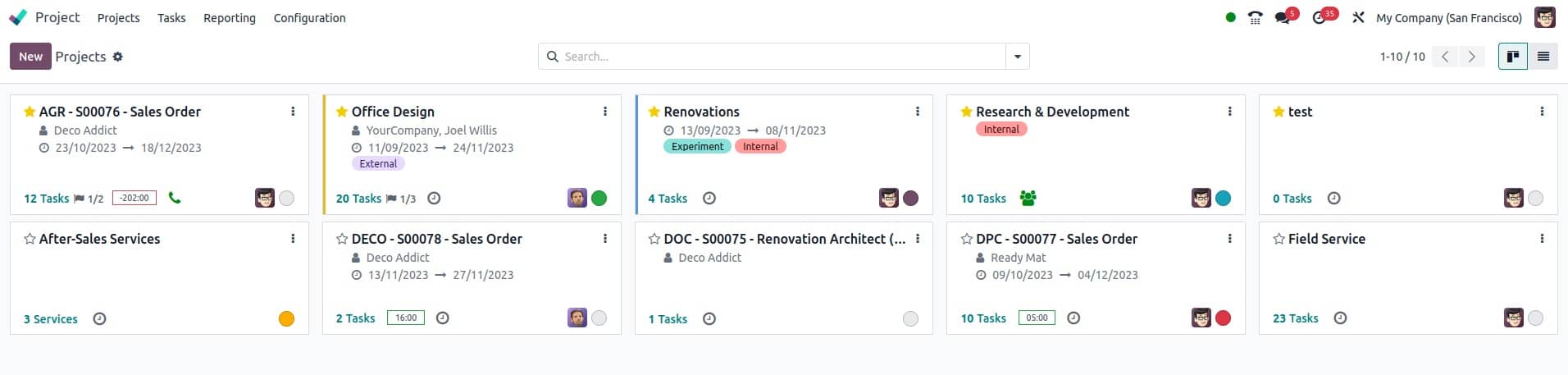
Task: Open the company switcher My Company (San Francisco)
Action: point(1448,17)
